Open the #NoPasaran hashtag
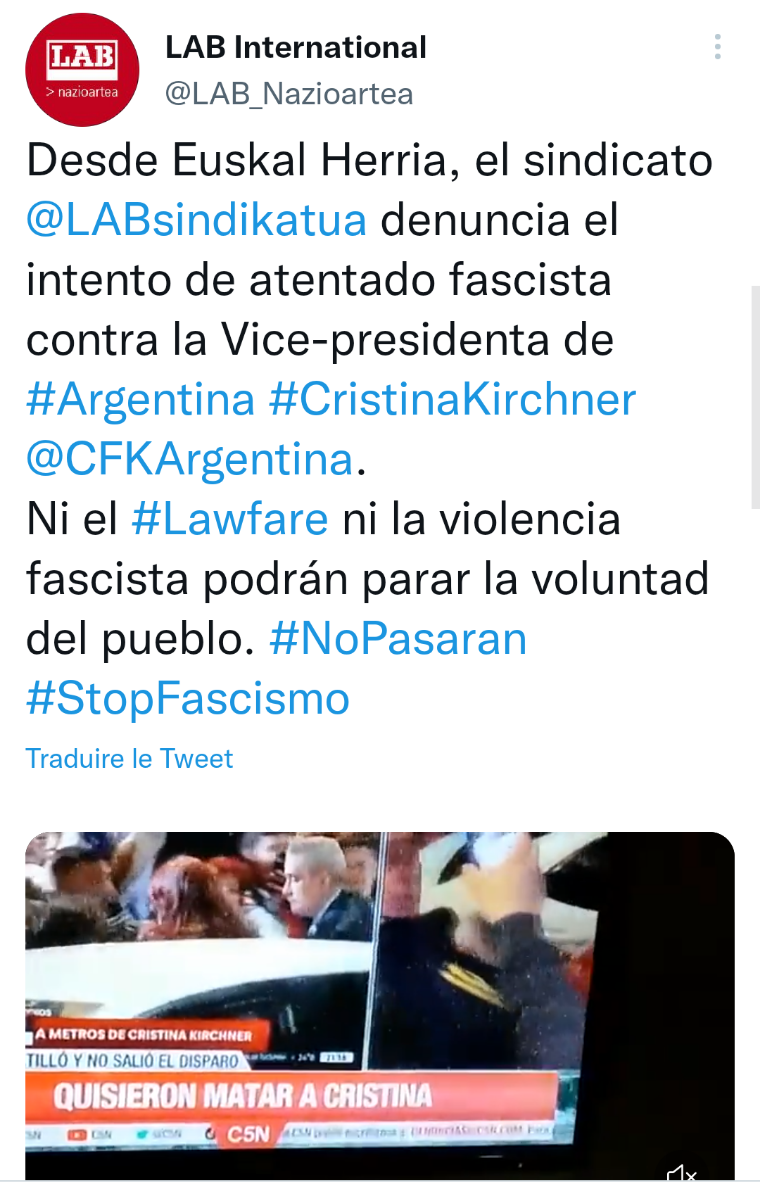760x1203 pixels. [x=398, y=639]
